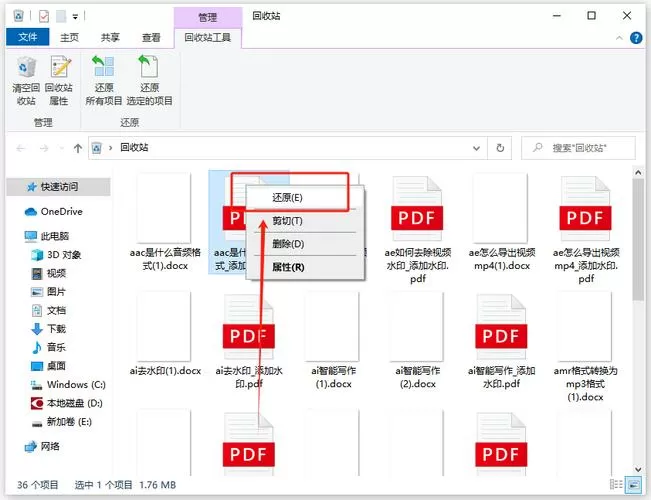Select file ai智能写作(1).docx

(333, 341)
